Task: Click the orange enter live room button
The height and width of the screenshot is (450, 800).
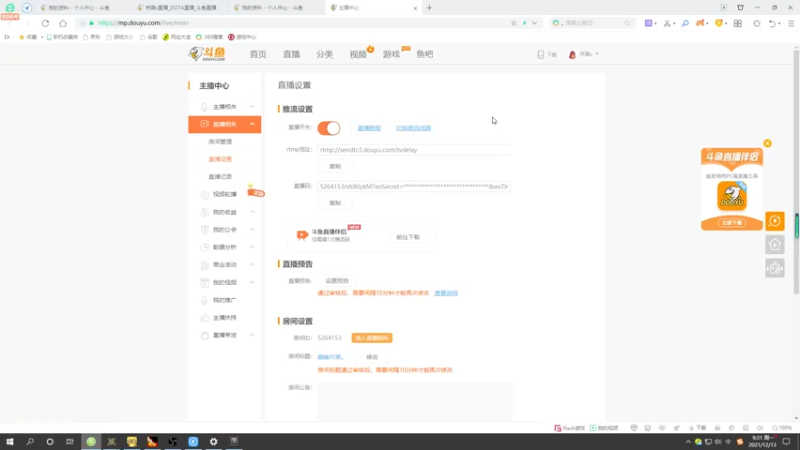Action: tap(372, 338)
